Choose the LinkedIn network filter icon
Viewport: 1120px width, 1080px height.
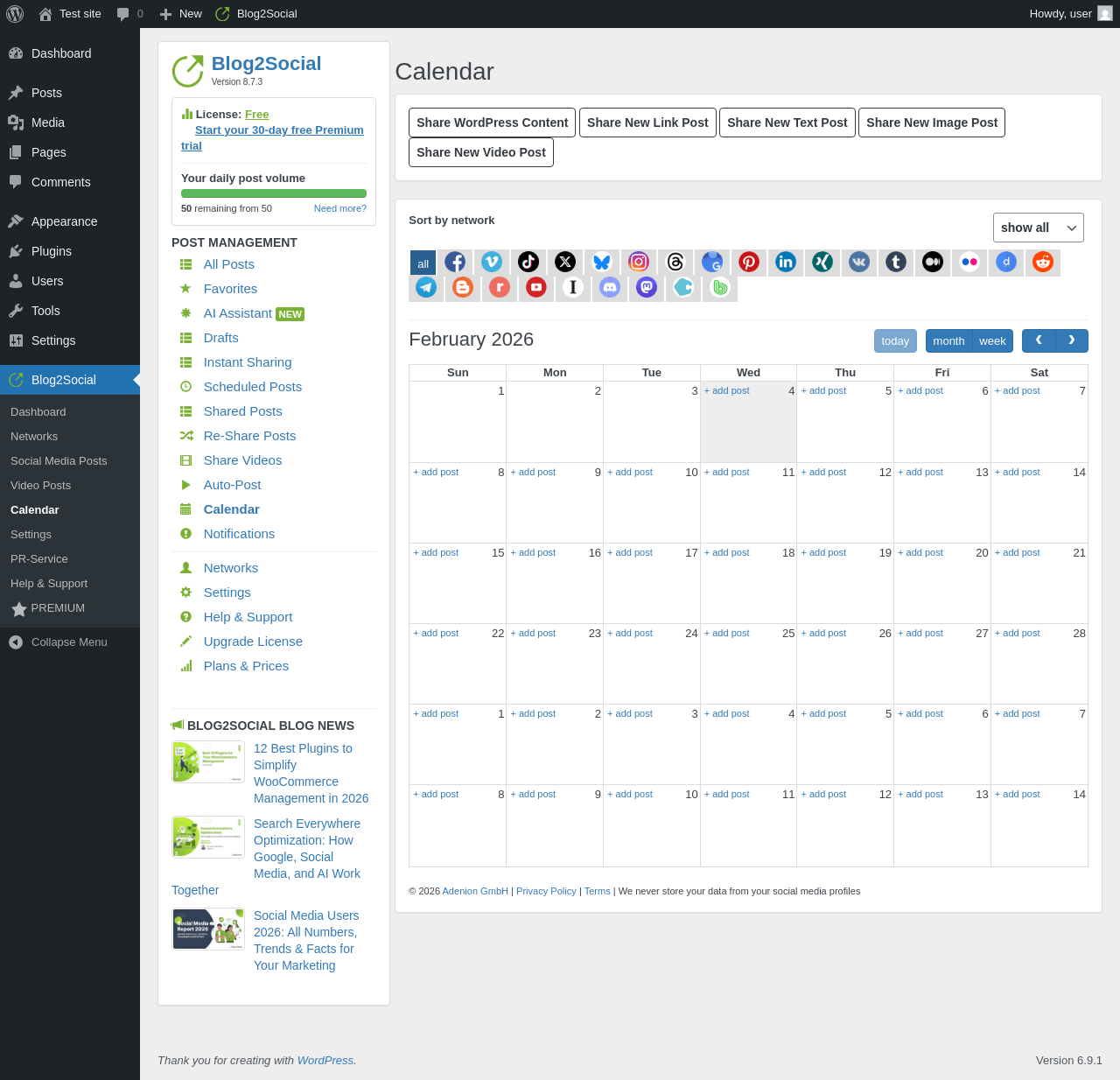[786, 262]
